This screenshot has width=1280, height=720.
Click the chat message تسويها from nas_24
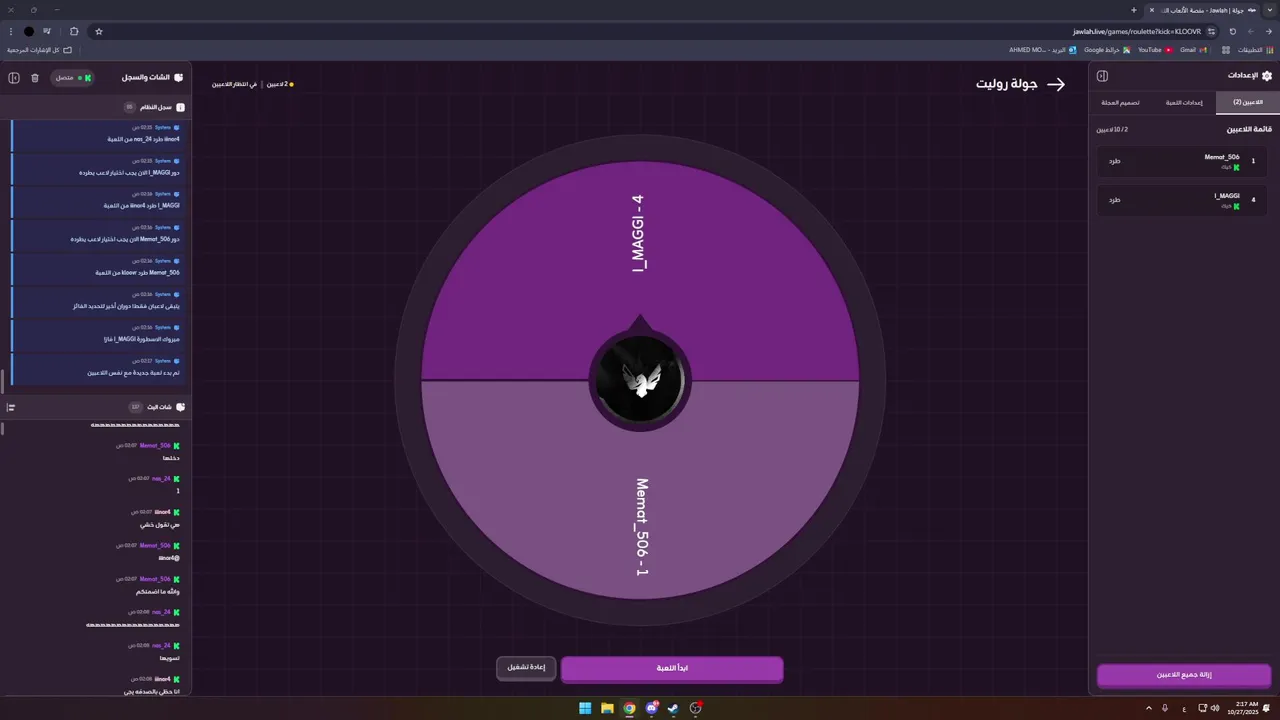pyautogui.click(x=169, y=658)
